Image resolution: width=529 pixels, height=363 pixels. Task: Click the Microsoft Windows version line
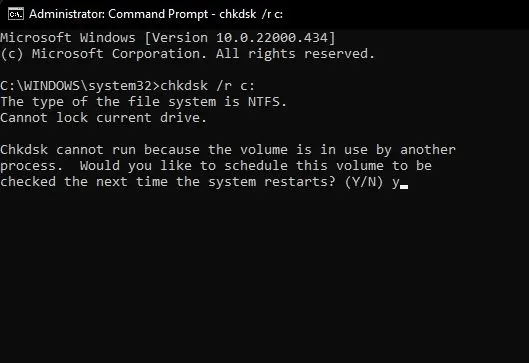click(x=168, y=38)
